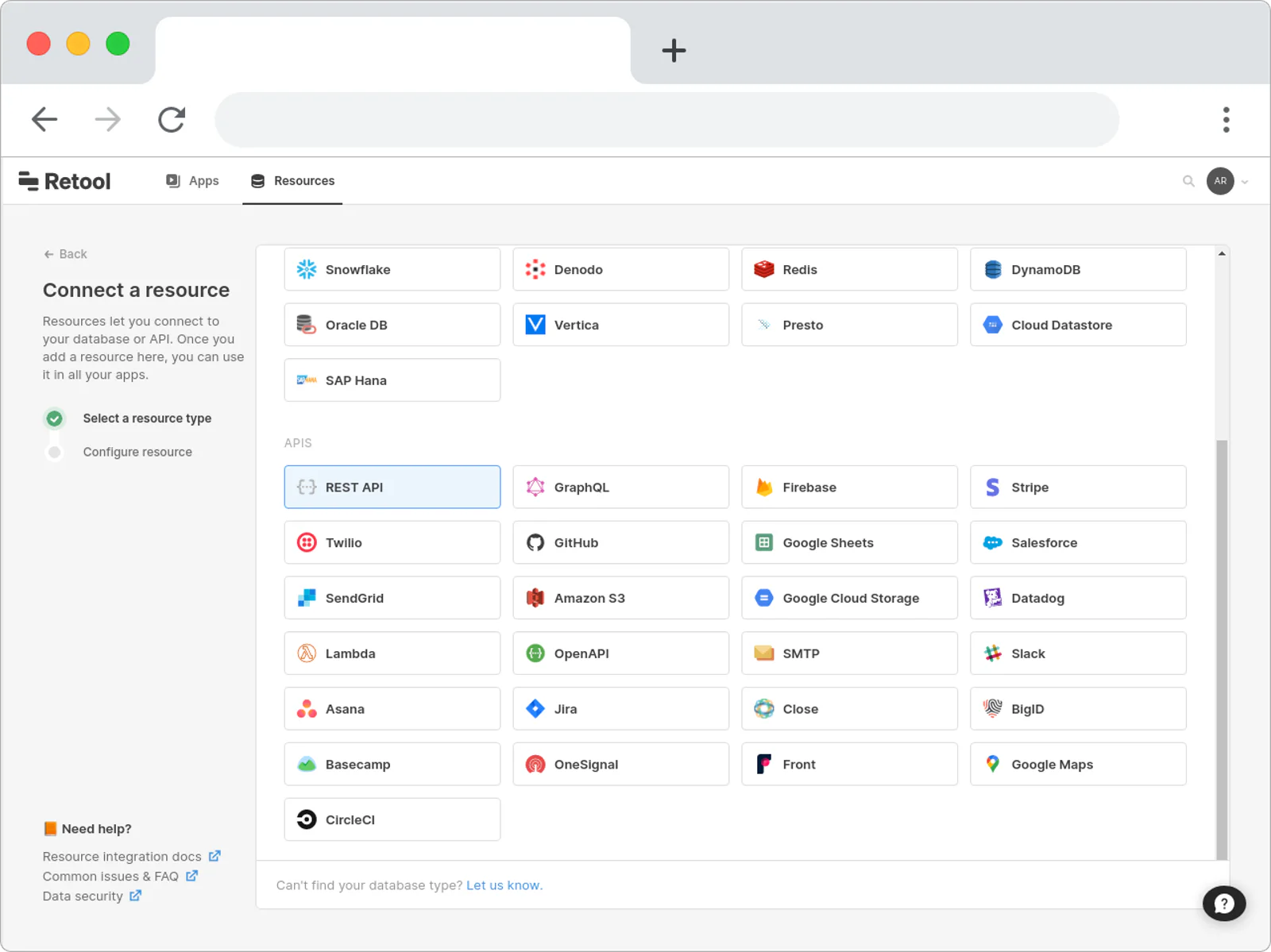Switch to the Resources tab
This screenshot has height=952, width=1271.
point(292,181)
